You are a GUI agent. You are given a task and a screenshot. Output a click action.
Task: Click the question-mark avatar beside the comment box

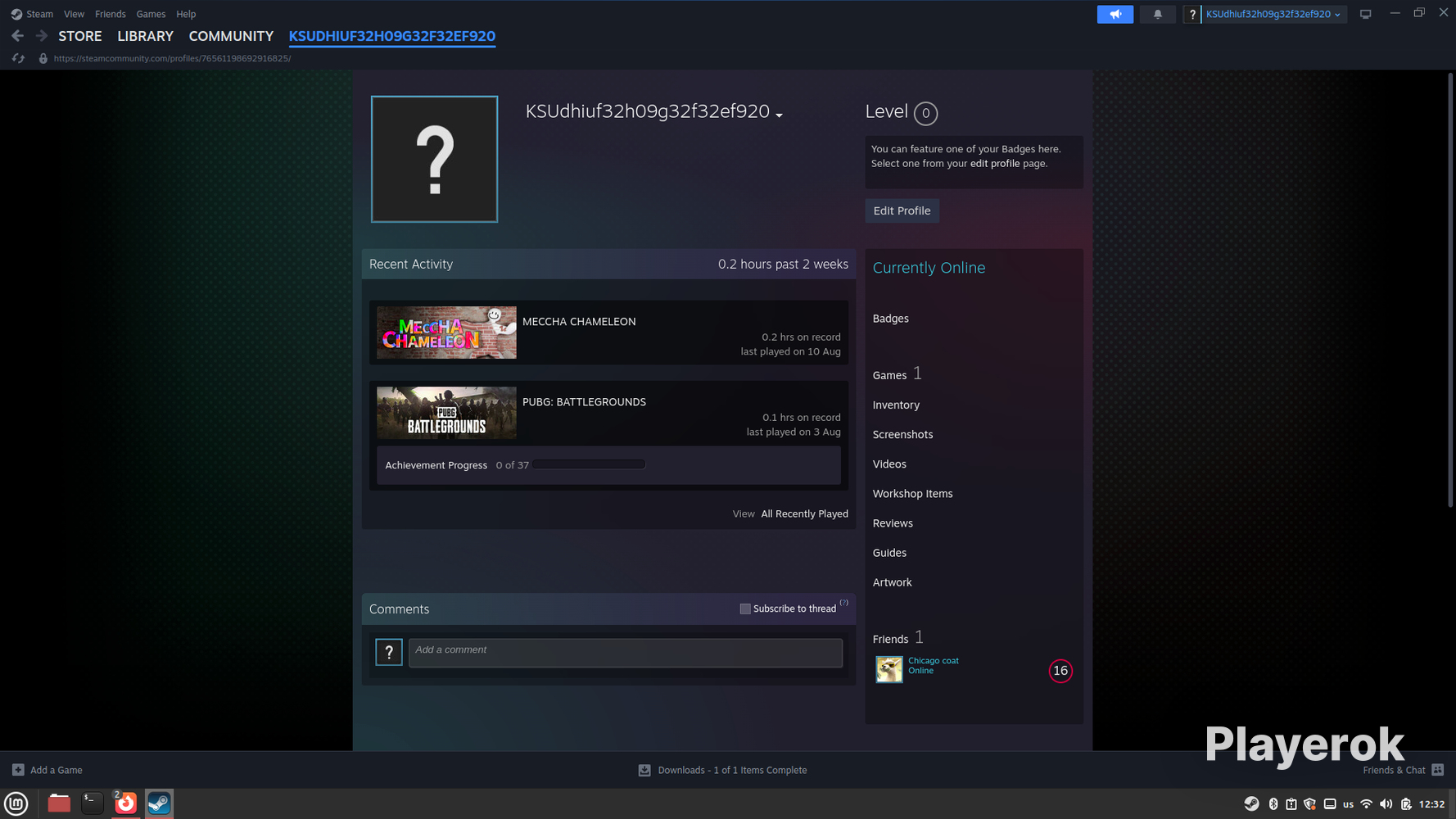(389, 652)
